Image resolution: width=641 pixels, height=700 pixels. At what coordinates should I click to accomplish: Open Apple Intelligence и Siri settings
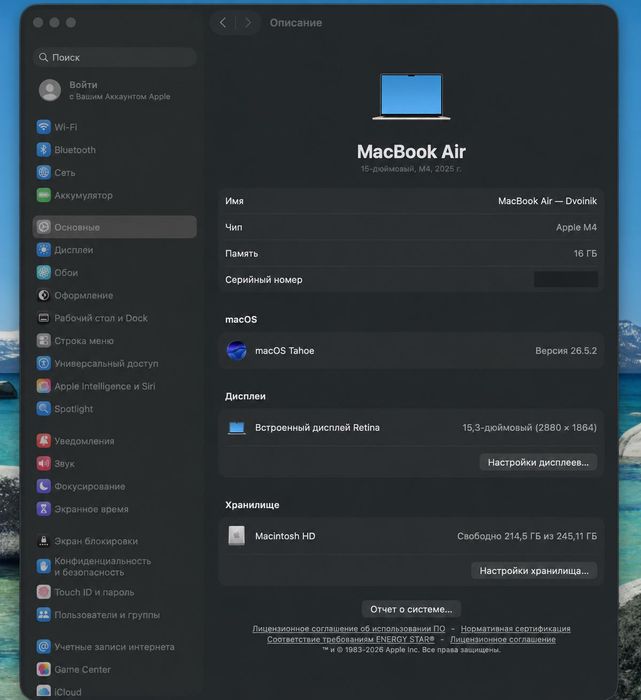pyautogui.click(x=115, y=386)
